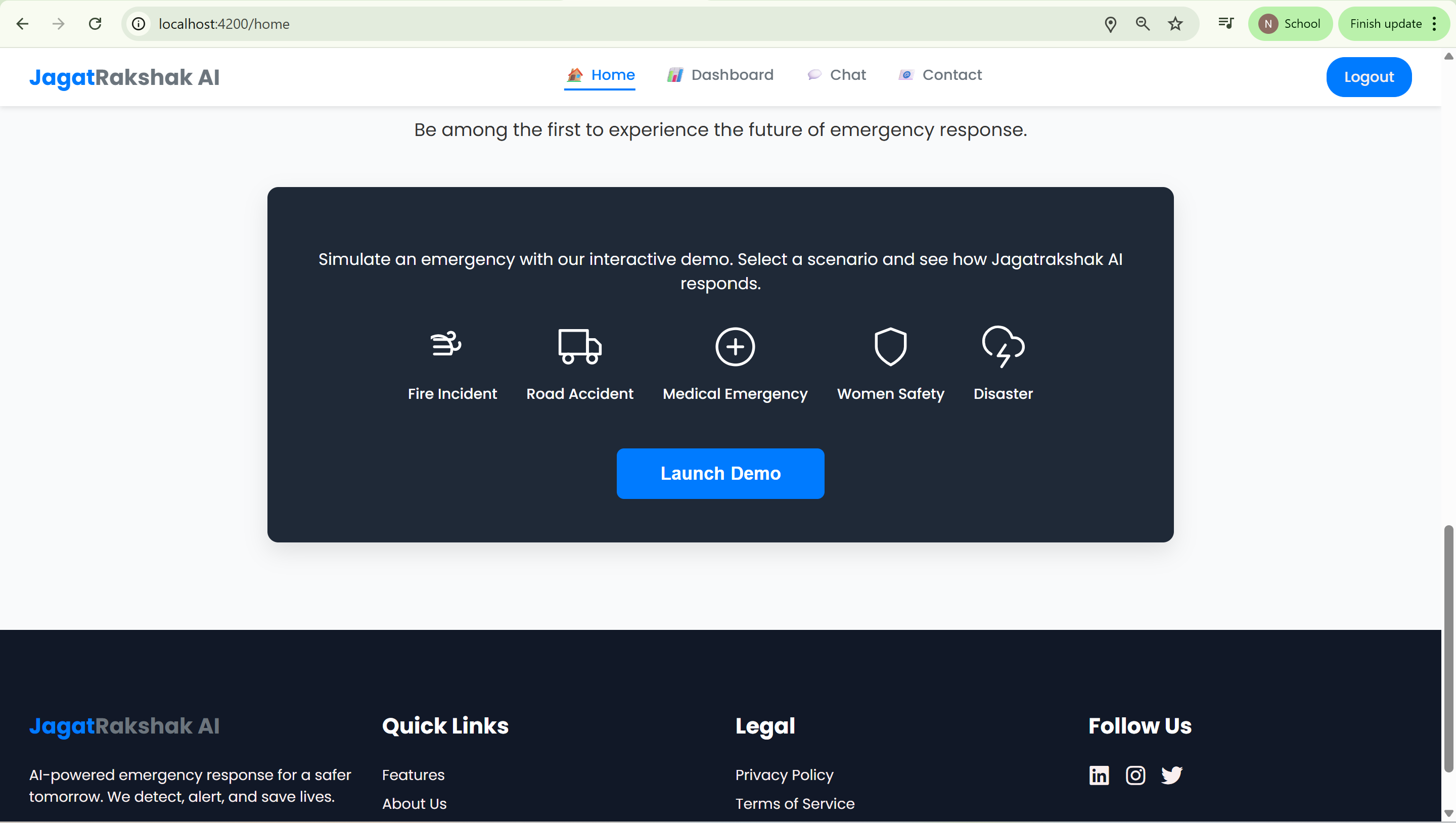Open the Chat nav tab
The image size is (1456, 823).
tap(837, 75)
